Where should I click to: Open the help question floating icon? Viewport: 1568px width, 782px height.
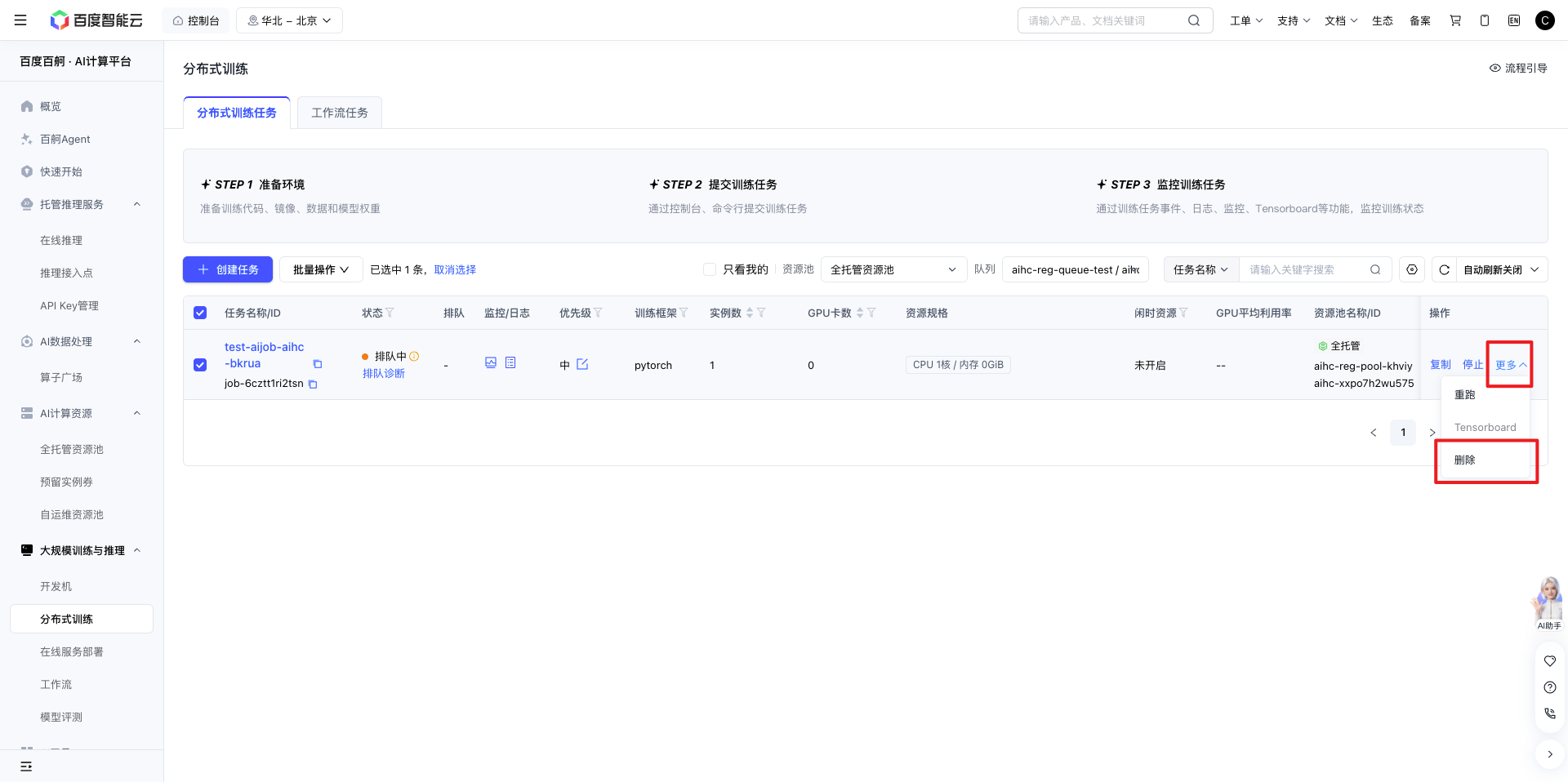(1550, 687)
